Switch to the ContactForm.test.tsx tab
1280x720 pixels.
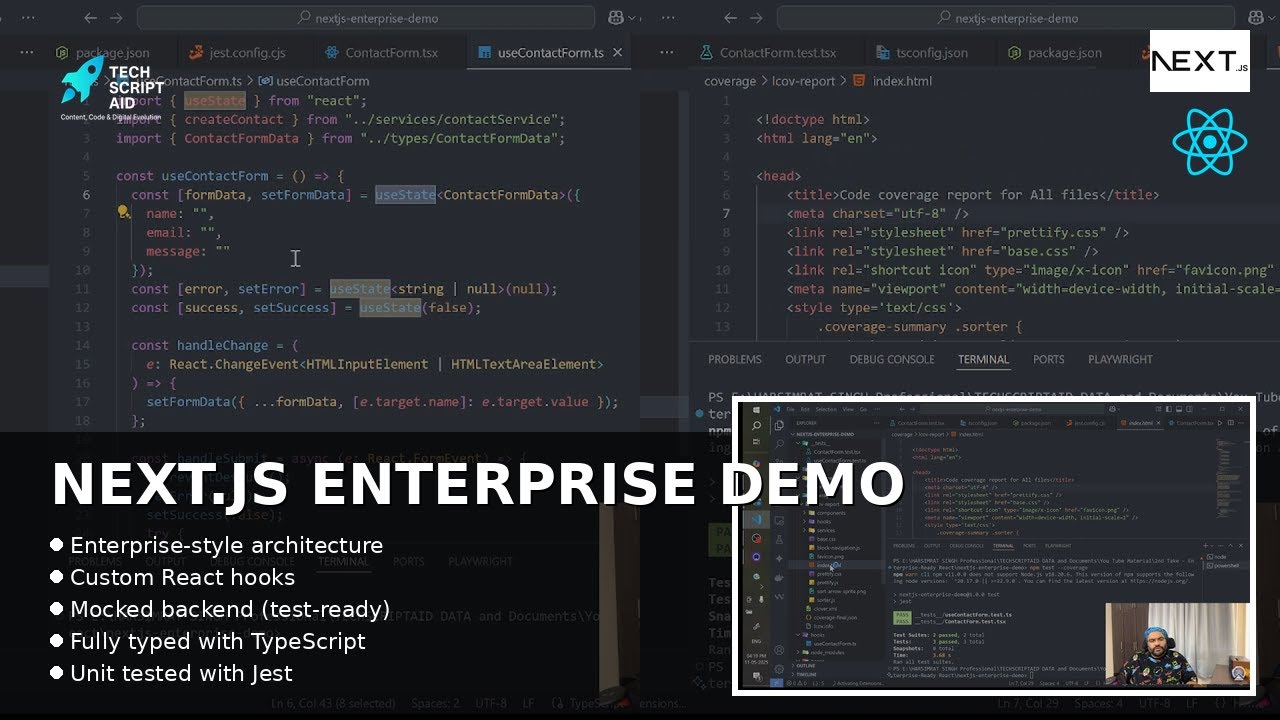[767, 53]
